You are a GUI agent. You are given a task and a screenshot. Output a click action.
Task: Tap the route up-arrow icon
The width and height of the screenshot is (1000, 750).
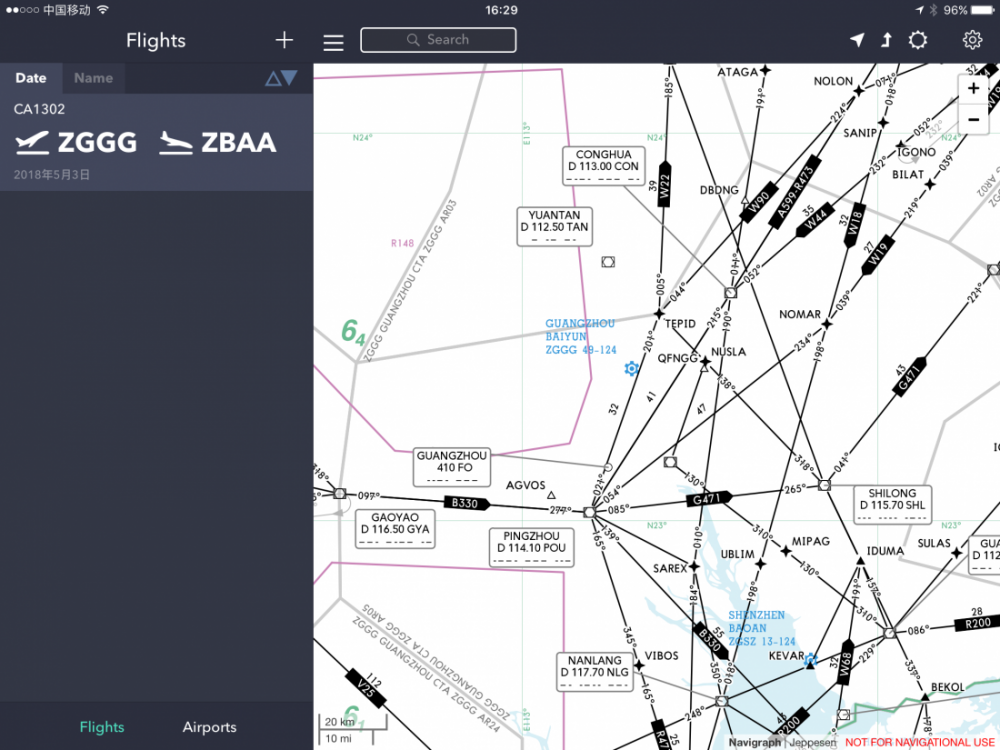(x=886, y=40)
